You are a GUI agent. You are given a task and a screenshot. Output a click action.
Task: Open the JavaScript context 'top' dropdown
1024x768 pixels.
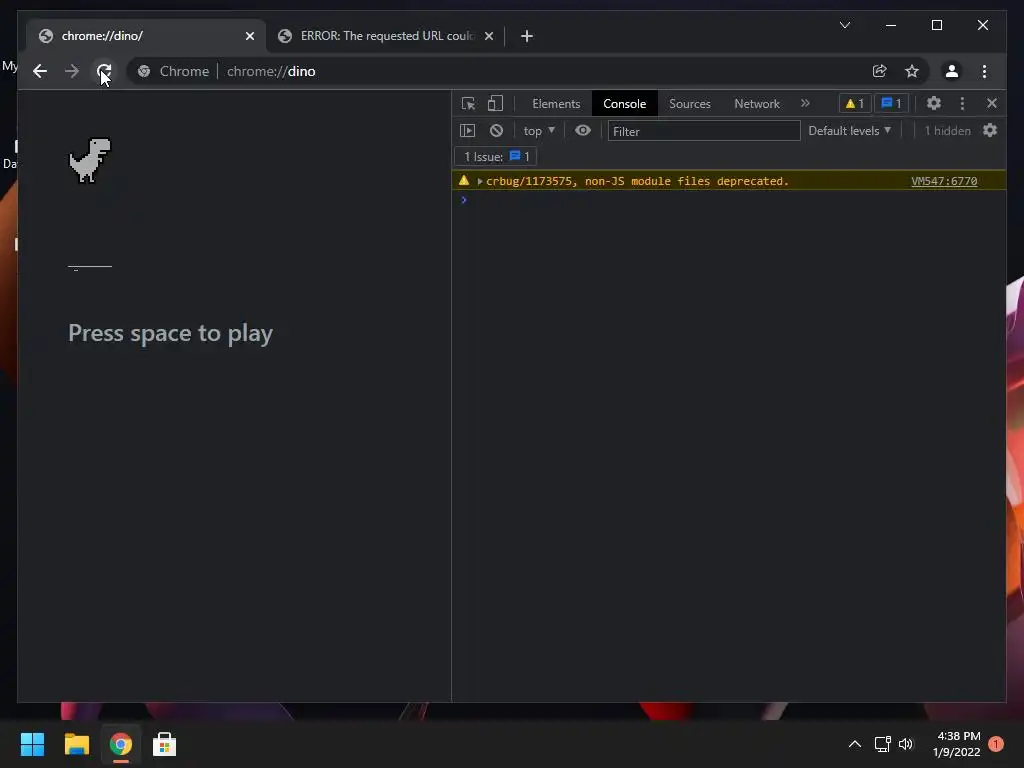[x=539, y=131]
